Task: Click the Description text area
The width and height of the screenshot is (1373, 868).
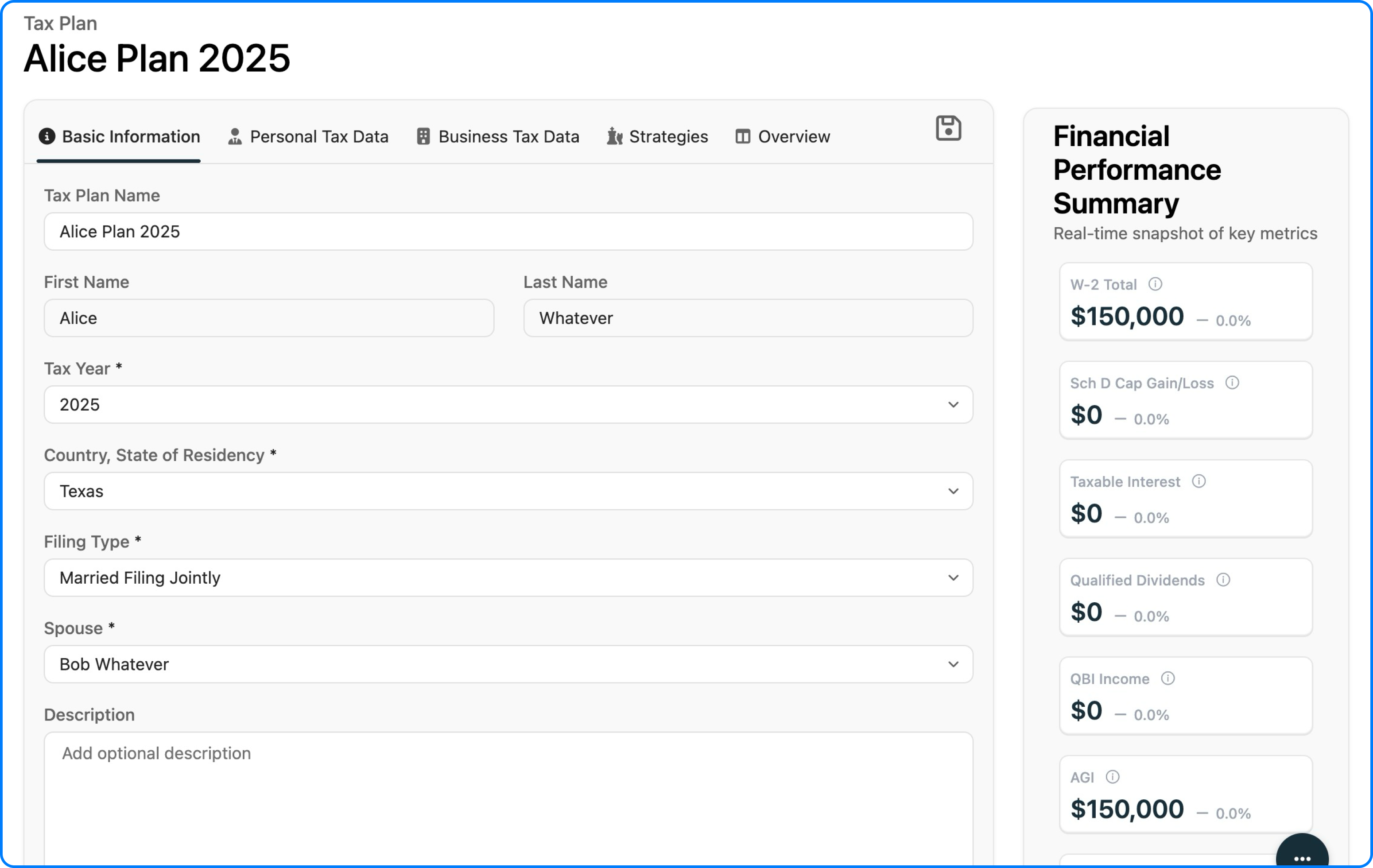Action: point(508,799)
